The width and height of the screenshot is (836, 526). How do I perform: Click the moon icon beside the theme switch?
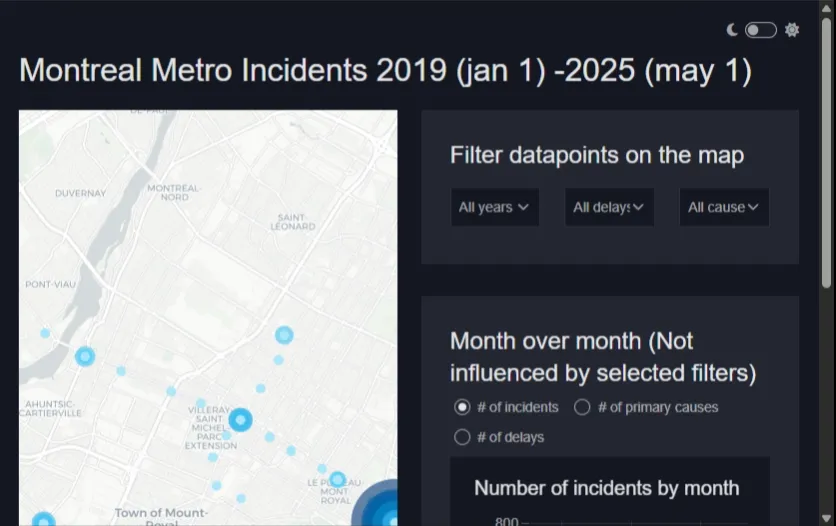point(732,30)
